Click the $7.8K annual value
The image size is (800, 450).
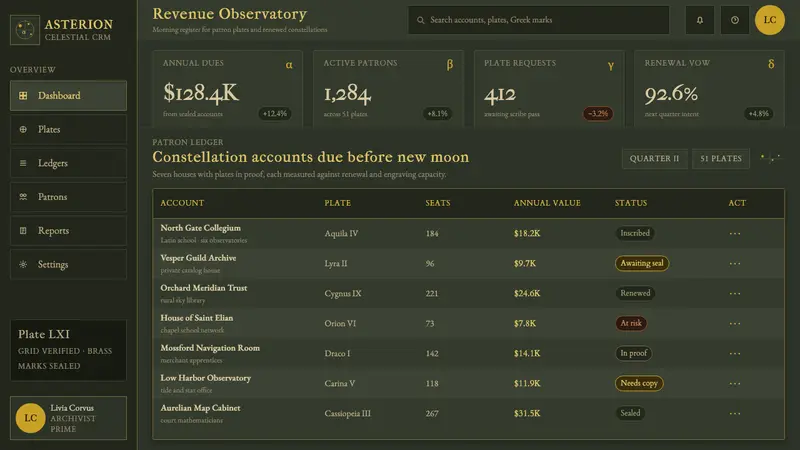(x=525, y=323)
